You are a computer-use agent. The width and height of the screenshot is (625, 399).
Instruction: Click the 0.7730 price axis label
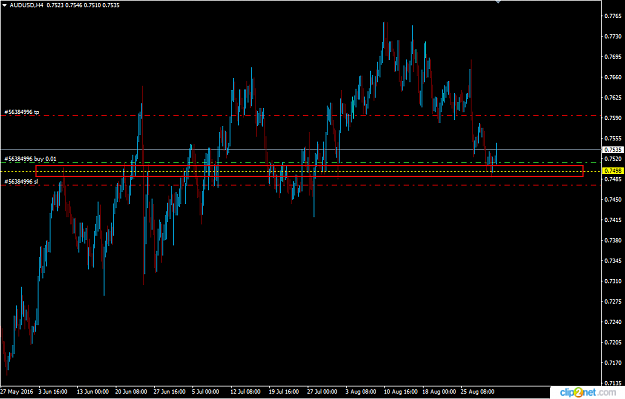(613, 36)
